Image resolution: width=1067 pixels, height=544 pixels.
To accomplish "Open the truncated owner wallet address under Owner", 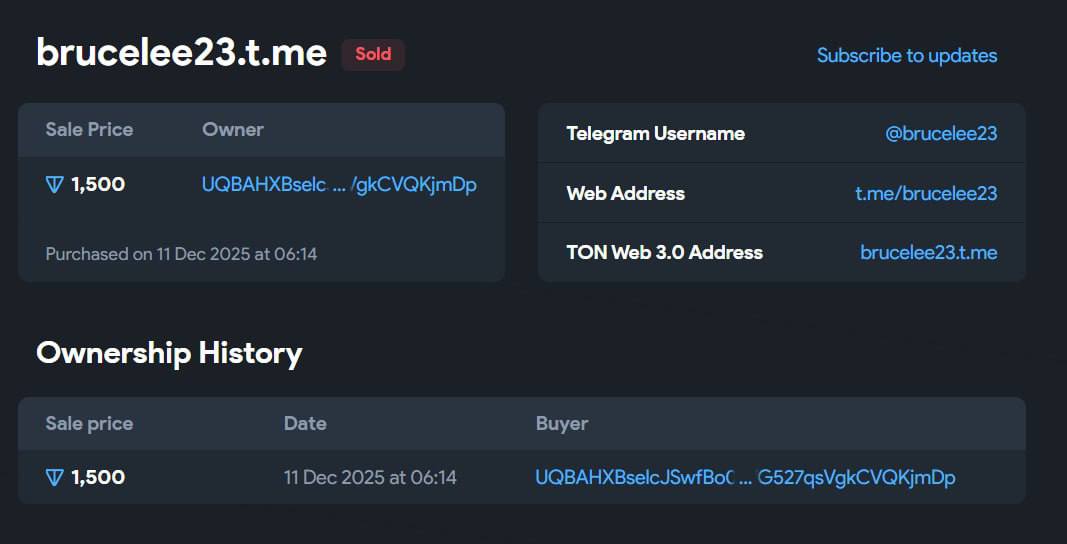I will (x=339, y=185).
